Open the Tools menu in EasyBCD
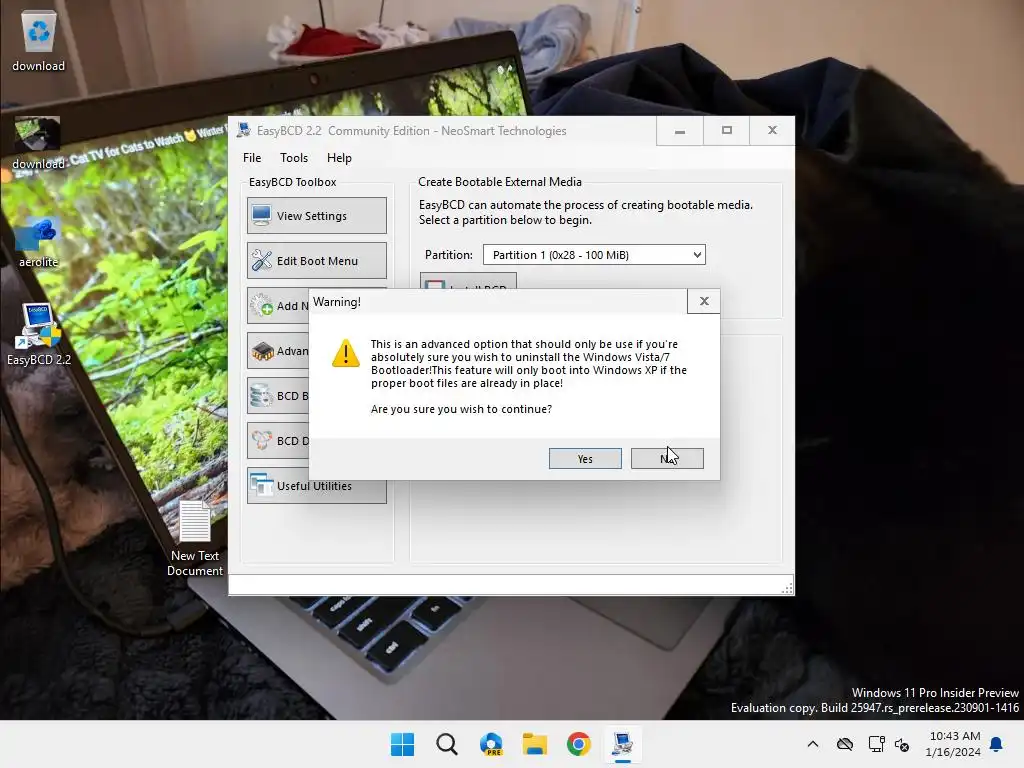Screen dimensions: 1024x768 293,157
